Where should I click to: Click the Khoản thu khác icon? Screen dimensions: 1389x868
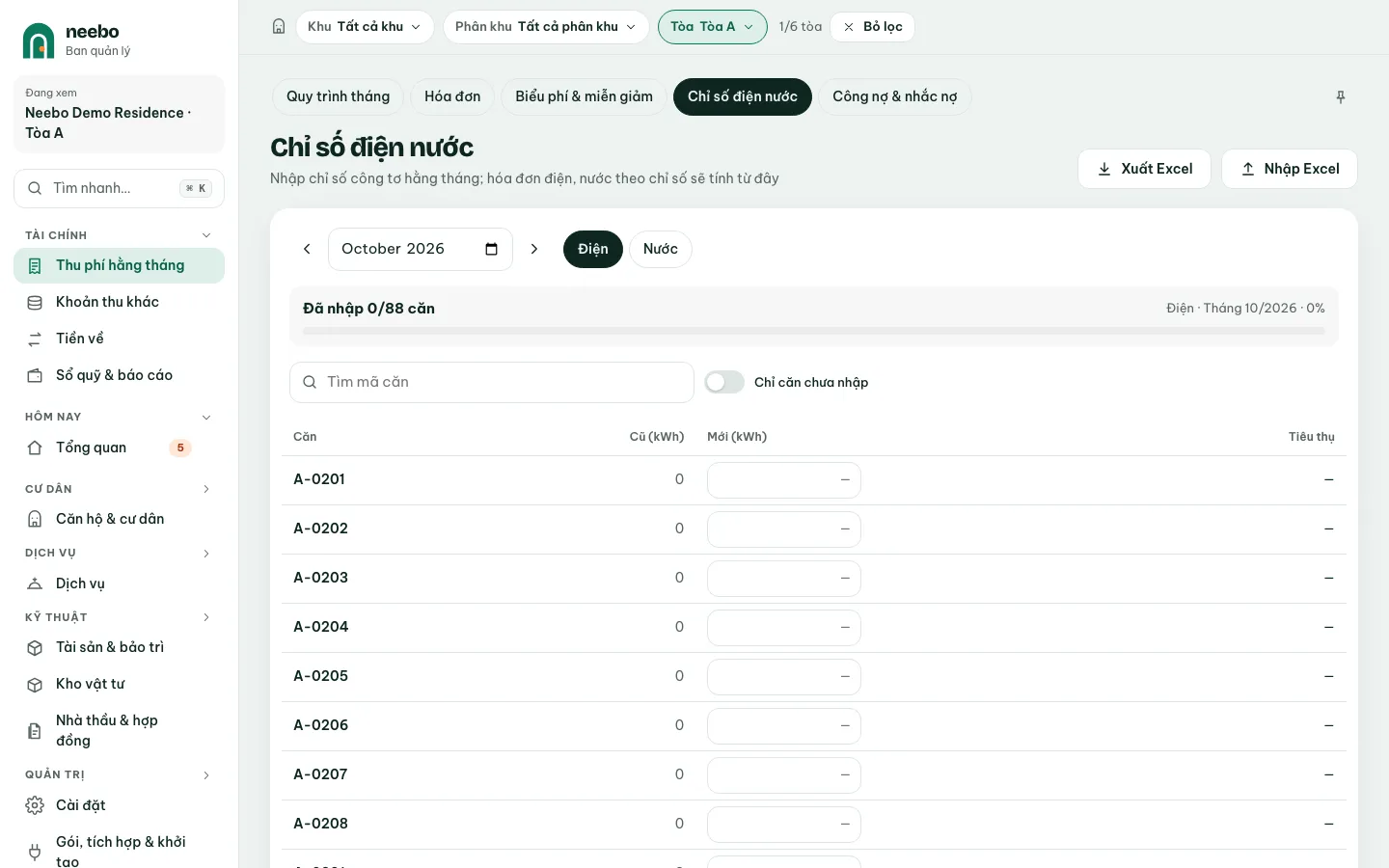click(x=35, y=303)
